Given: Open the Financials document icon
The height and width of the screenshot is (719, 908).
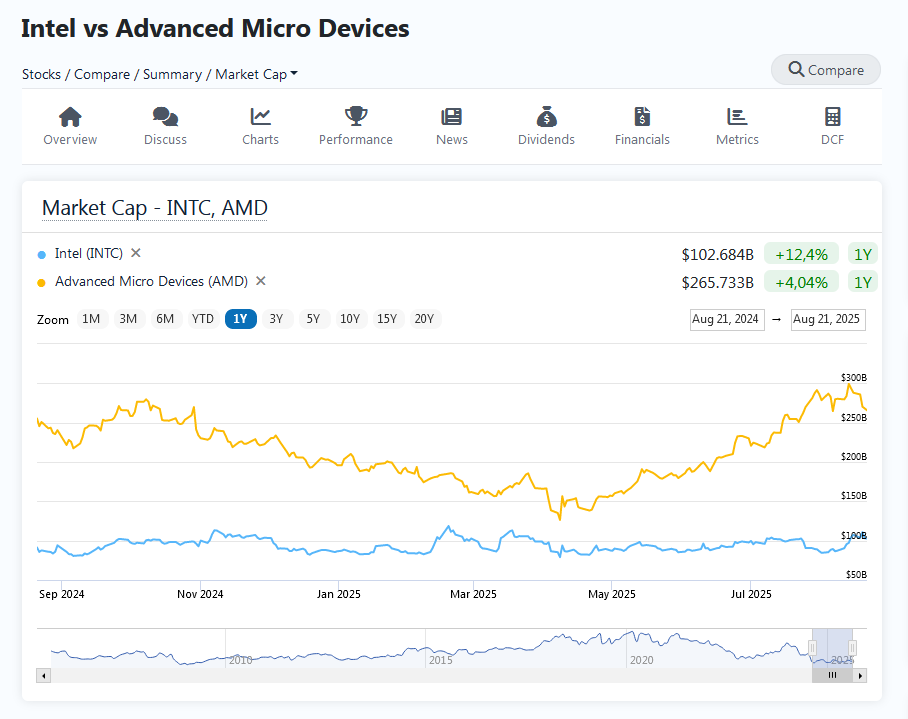Looking at the screenshot, I should [x=642, y=116].
